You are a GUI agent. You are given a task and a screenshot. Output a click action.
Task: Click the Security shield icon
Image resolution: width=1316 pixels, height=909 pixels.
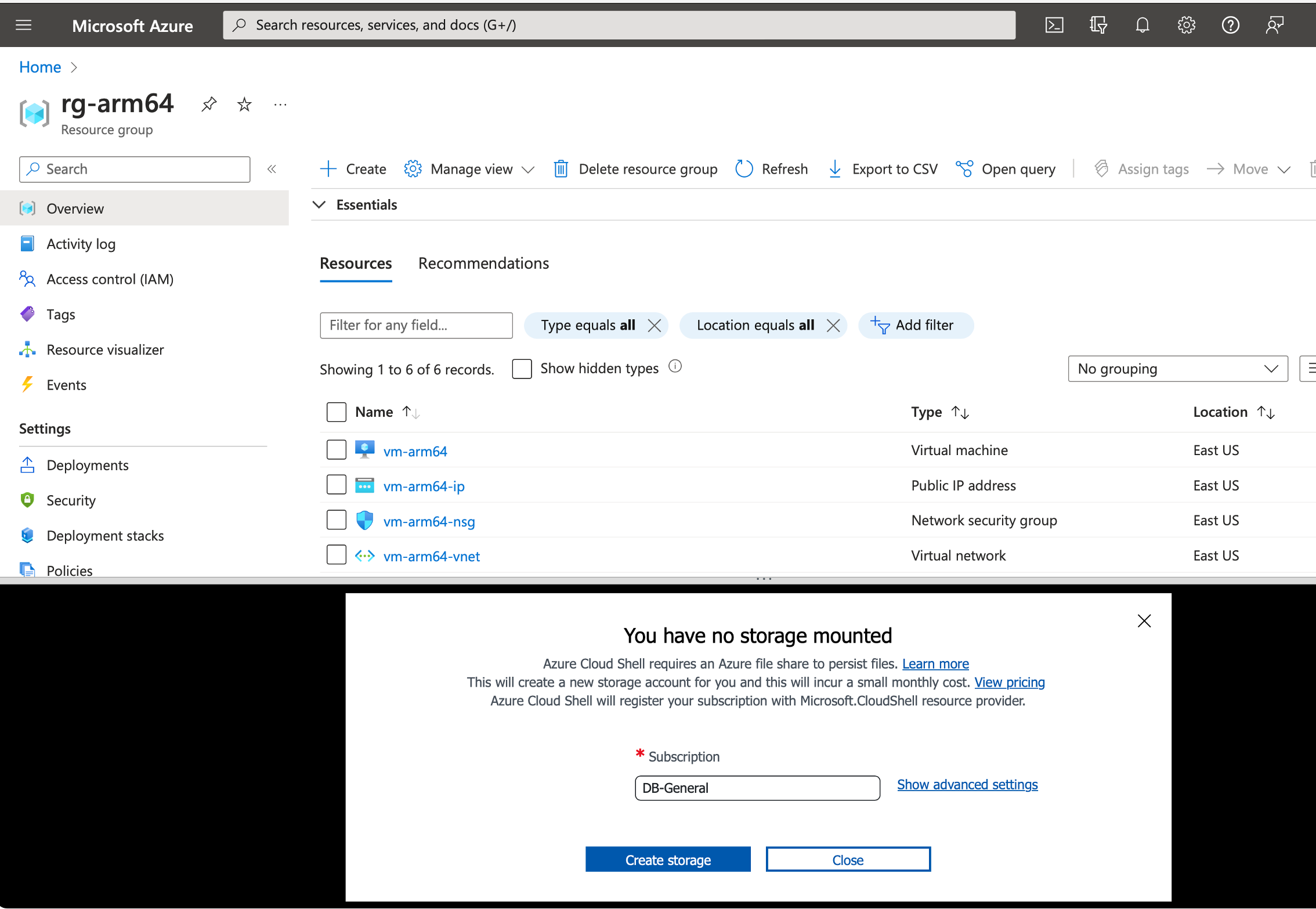coord(27,500)
